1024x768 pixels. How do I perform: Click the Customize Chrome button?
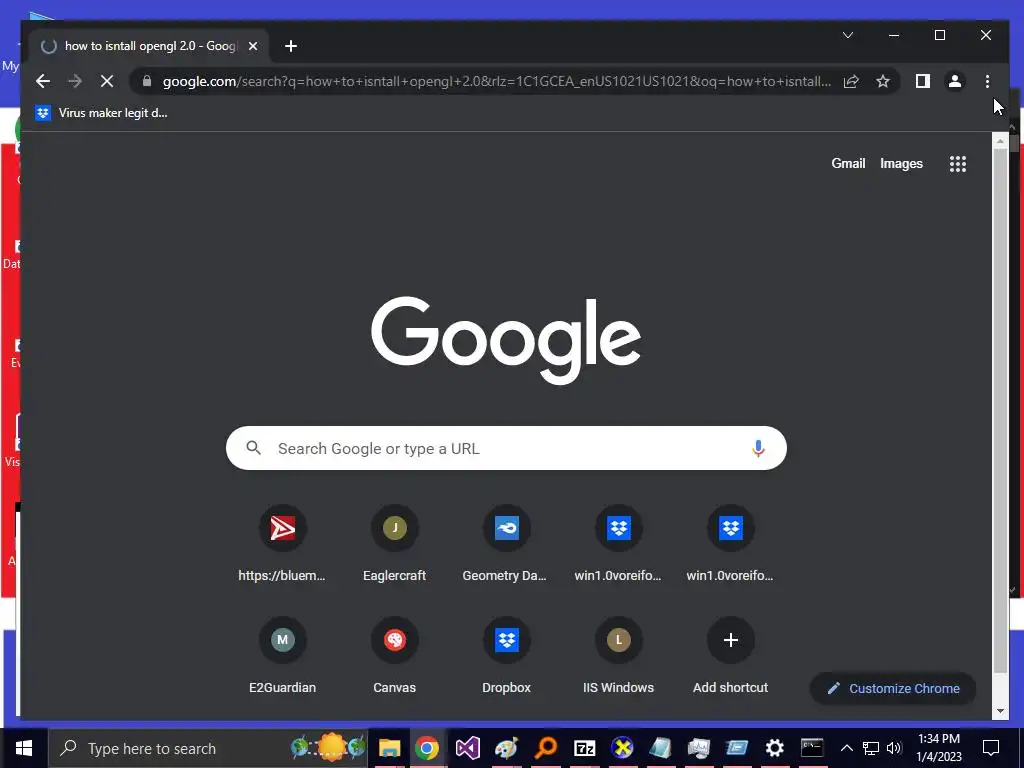click(x=893, y=688)
